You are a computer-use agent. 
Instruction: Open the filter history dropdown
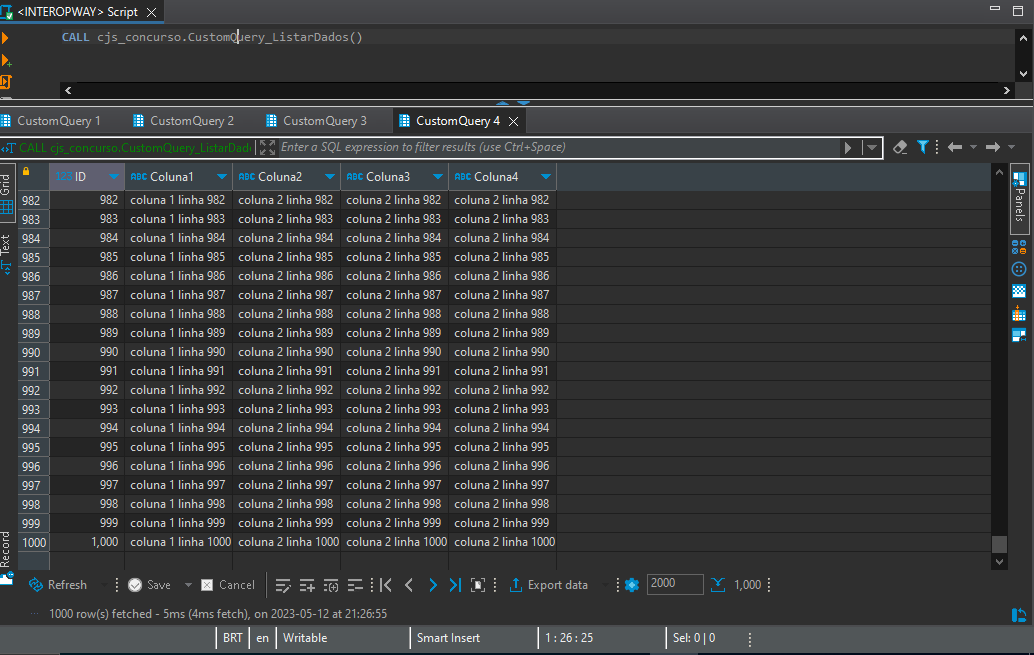click(x=872, y=147)
